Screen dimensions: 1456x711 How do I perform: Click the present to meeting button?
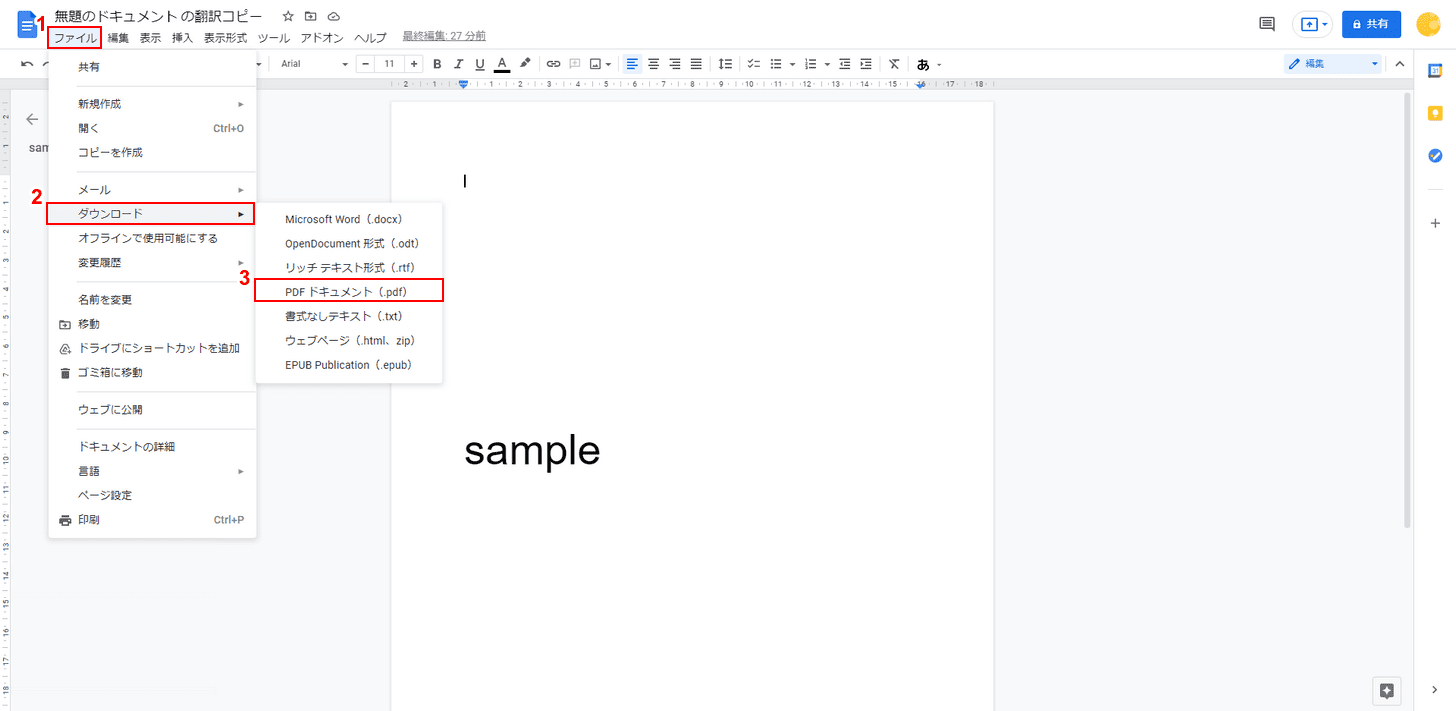1312,24
